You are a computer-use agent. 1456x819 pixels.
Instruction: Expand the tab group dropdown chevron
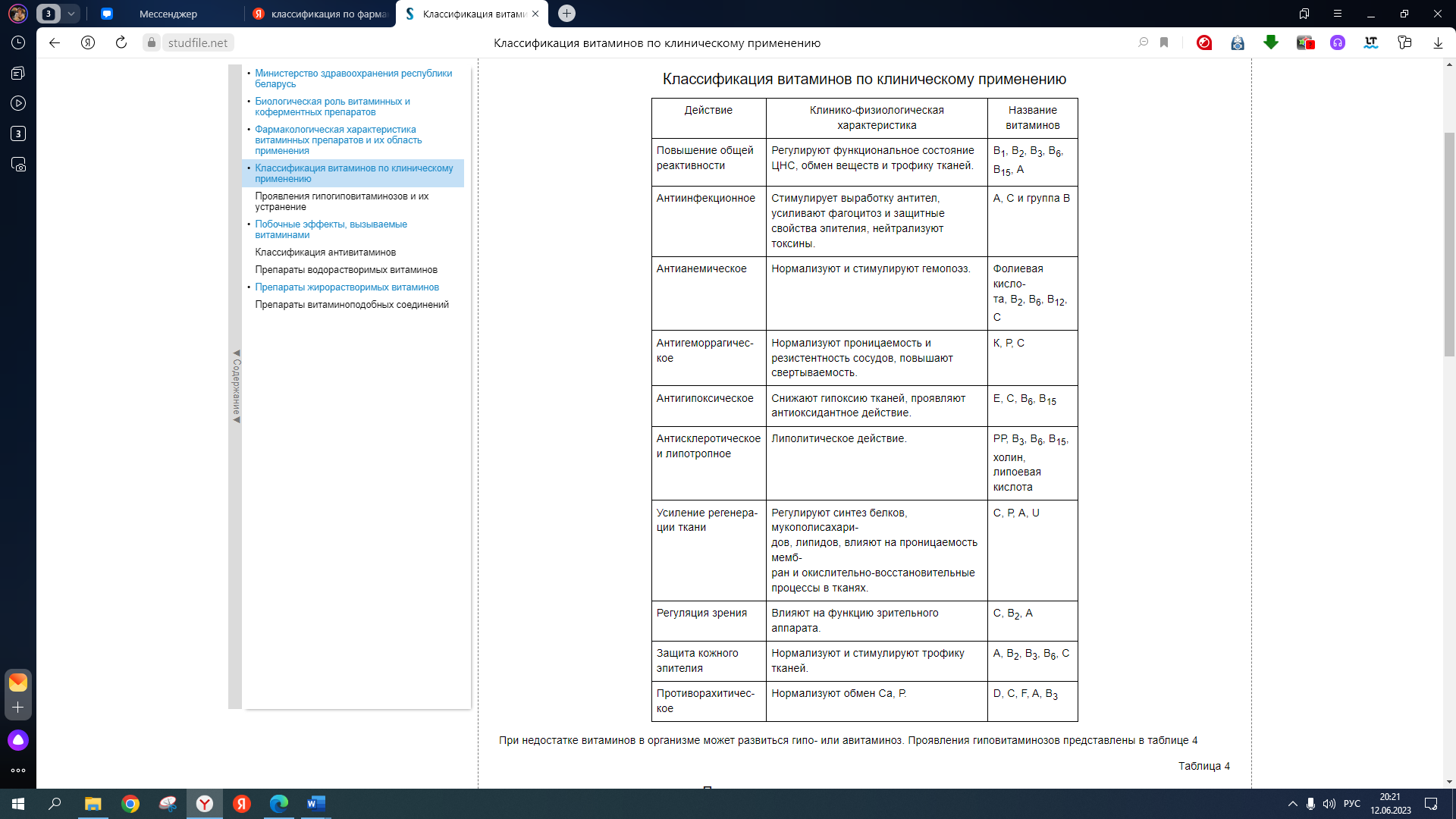pos(71,14)
